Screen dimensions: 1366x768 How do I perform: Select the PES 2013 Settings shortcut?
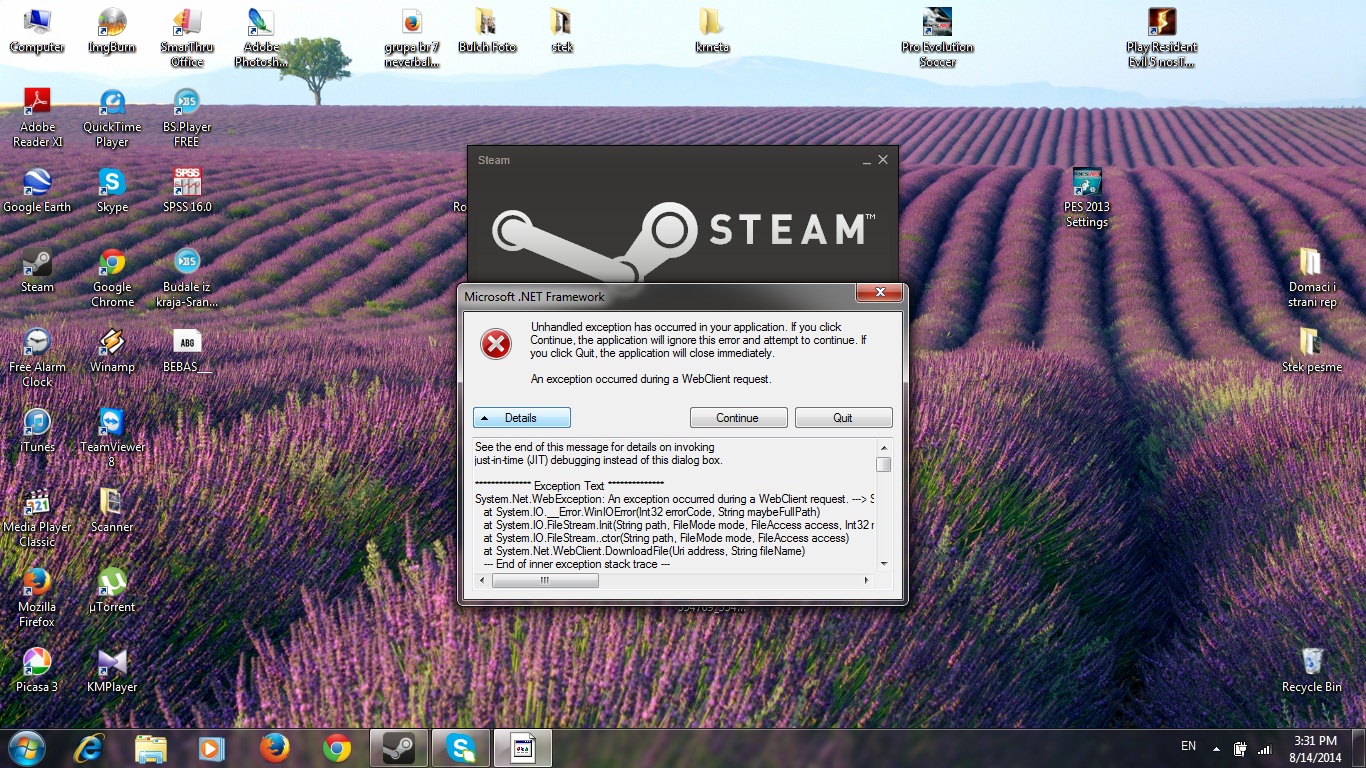pyautogui.click(x=1086, y=198)
